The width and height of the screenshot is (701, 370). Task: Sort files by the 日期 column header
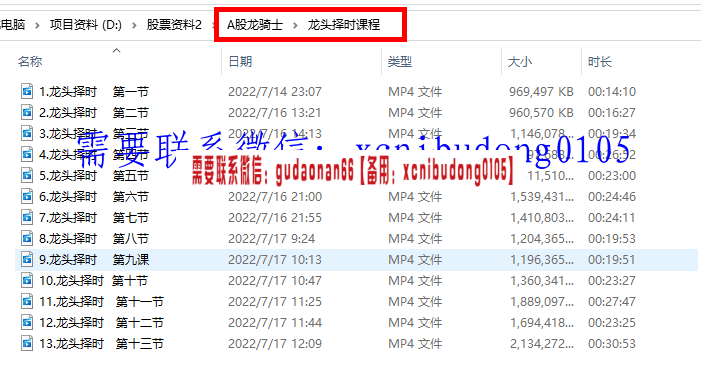[x=240, y=61]
